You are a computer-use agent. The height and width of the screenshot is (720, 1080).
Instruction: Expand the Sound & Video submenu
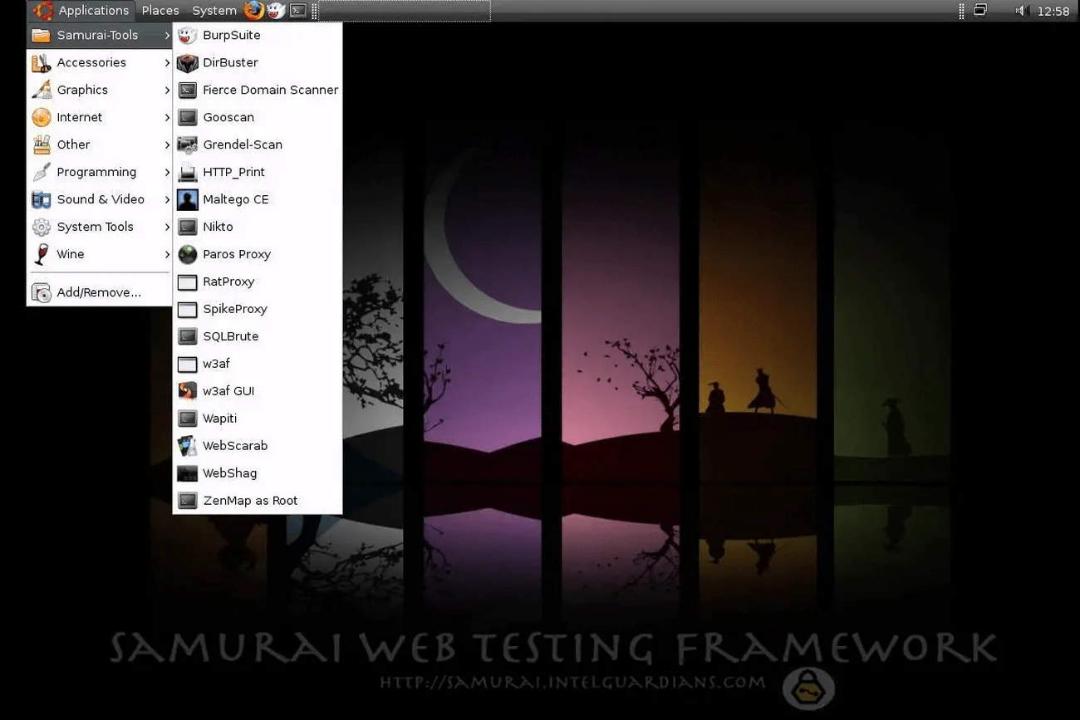(x=100, y=200)
